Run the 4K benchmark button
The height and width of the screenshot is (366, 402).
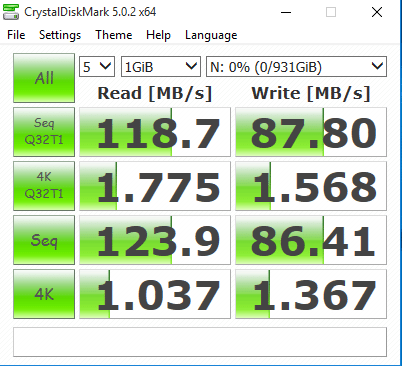coord(44,294)
